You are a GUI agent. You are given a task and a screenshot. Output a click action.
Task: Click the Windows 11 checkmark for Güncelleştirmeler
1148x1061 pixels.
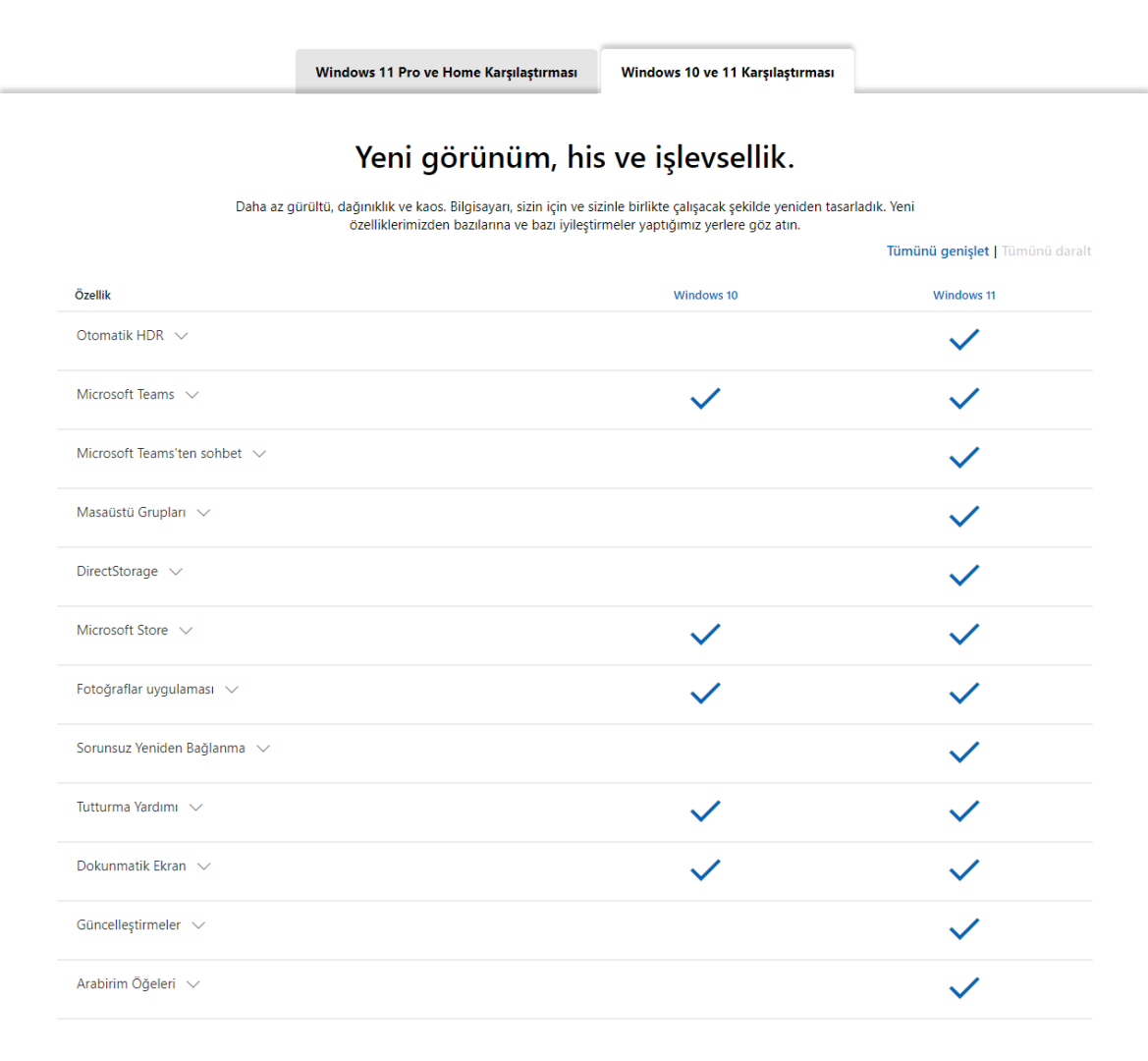pos(964,929)
